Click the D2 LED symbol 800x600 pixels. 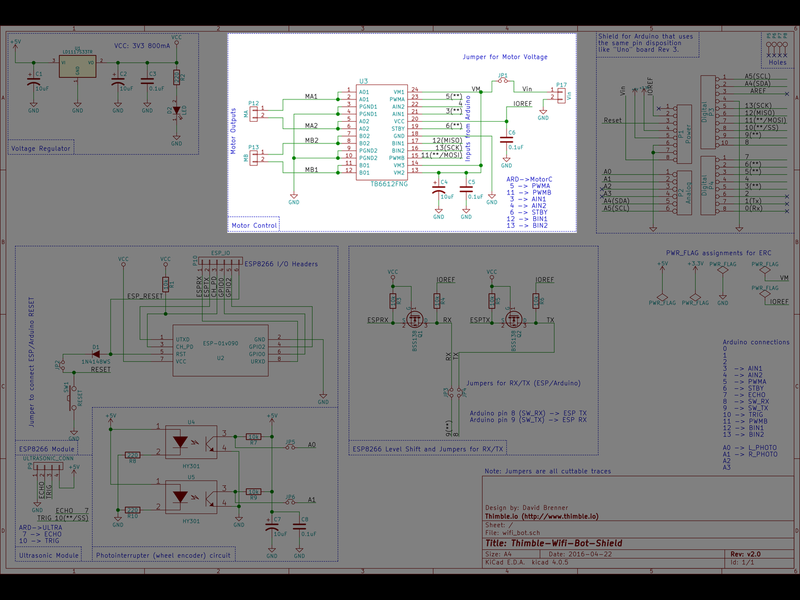point(177,110)
